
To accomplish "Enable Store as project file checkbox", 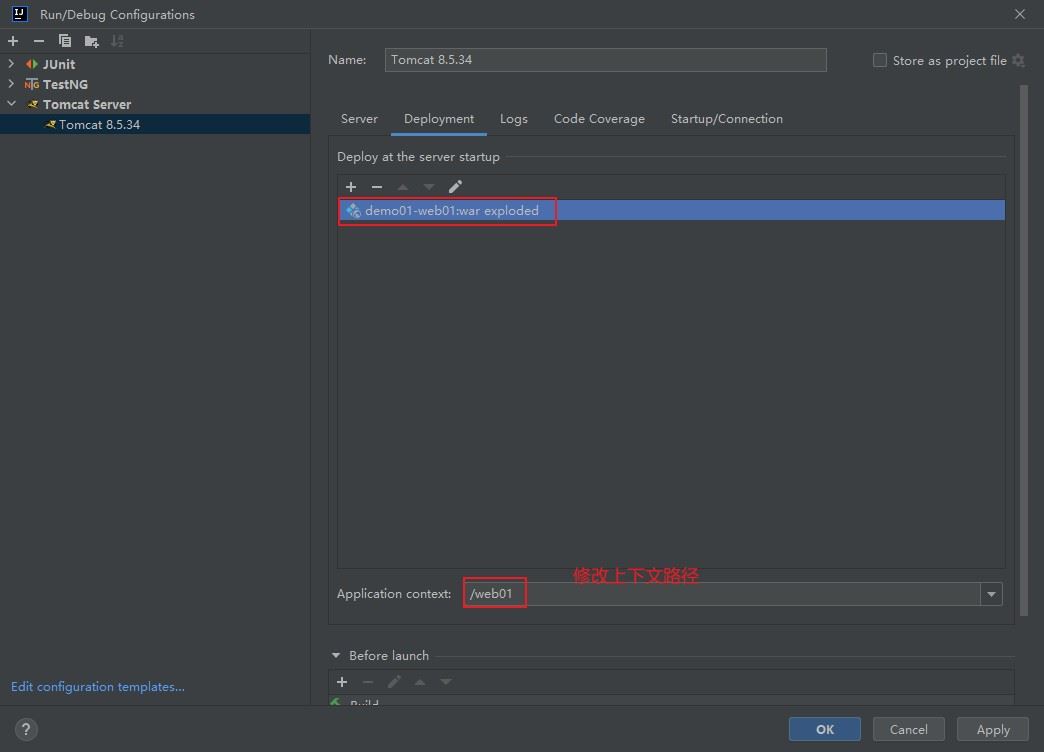I will coord(880,60).
